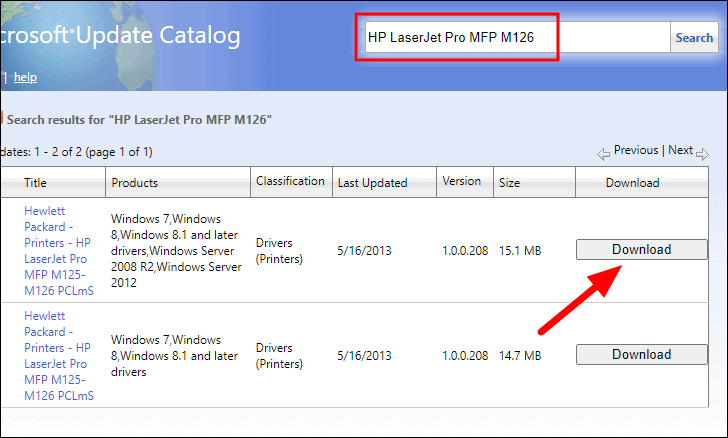Sort results by Products column header
Image resolution: width=728 pixels, height=438 pixels.
(x=135, y=183)
